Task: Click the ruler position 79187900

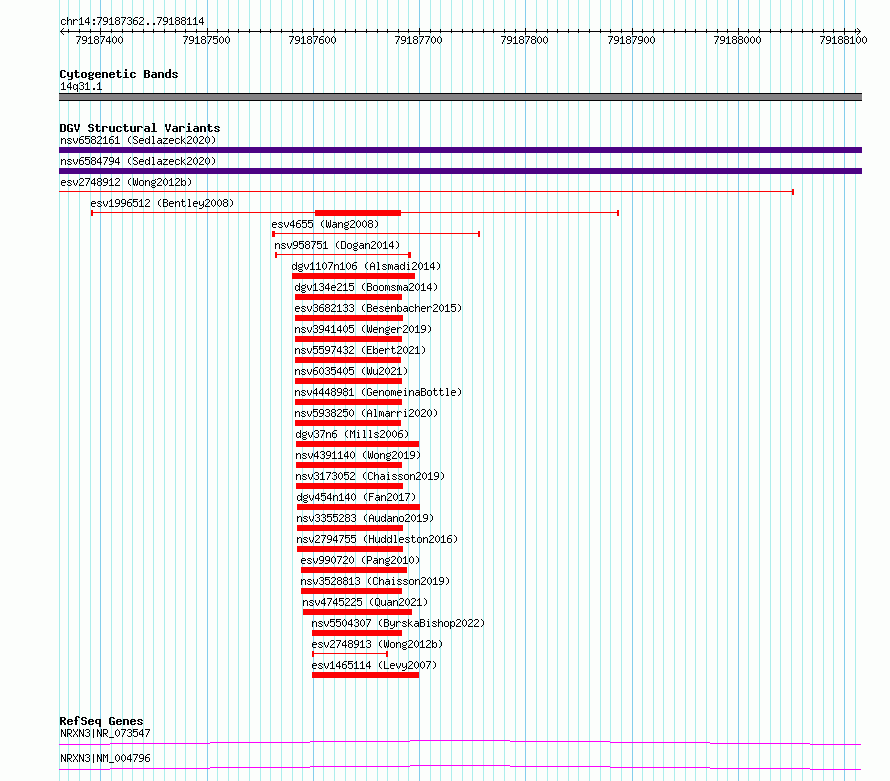Action: click(631, 40)
